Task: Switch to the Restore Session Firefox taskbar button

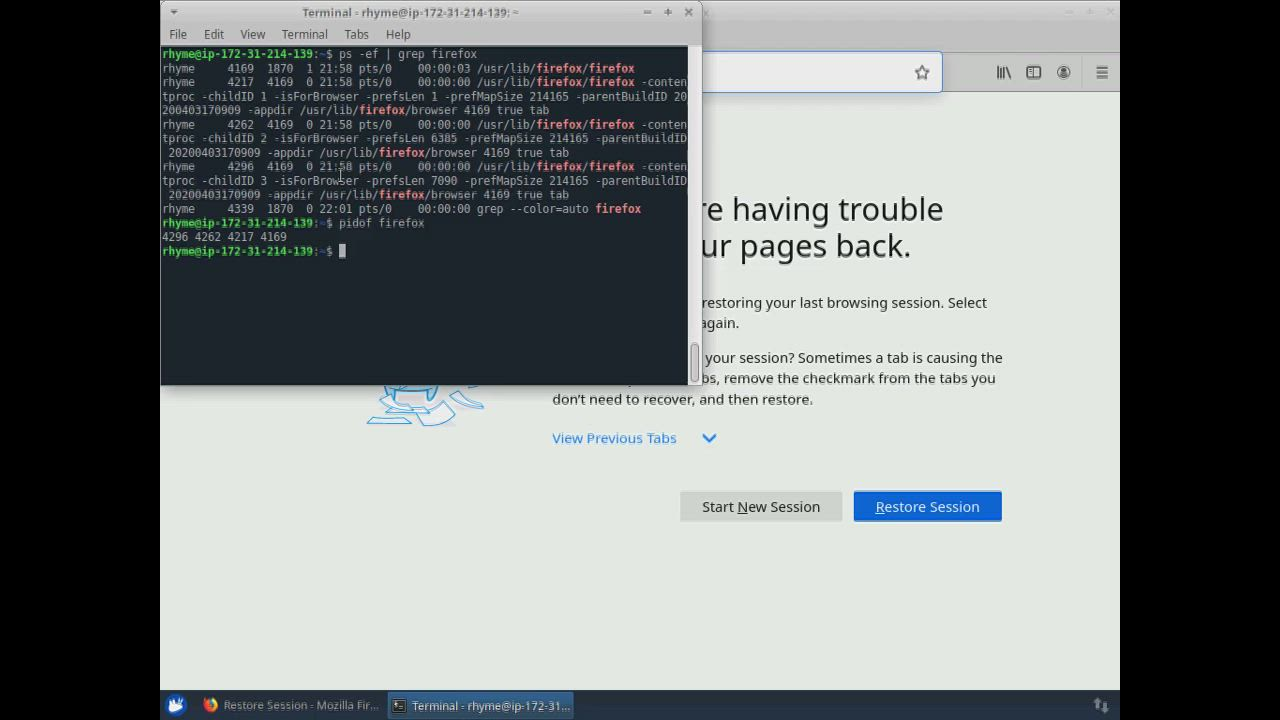Action: [290, 705]
